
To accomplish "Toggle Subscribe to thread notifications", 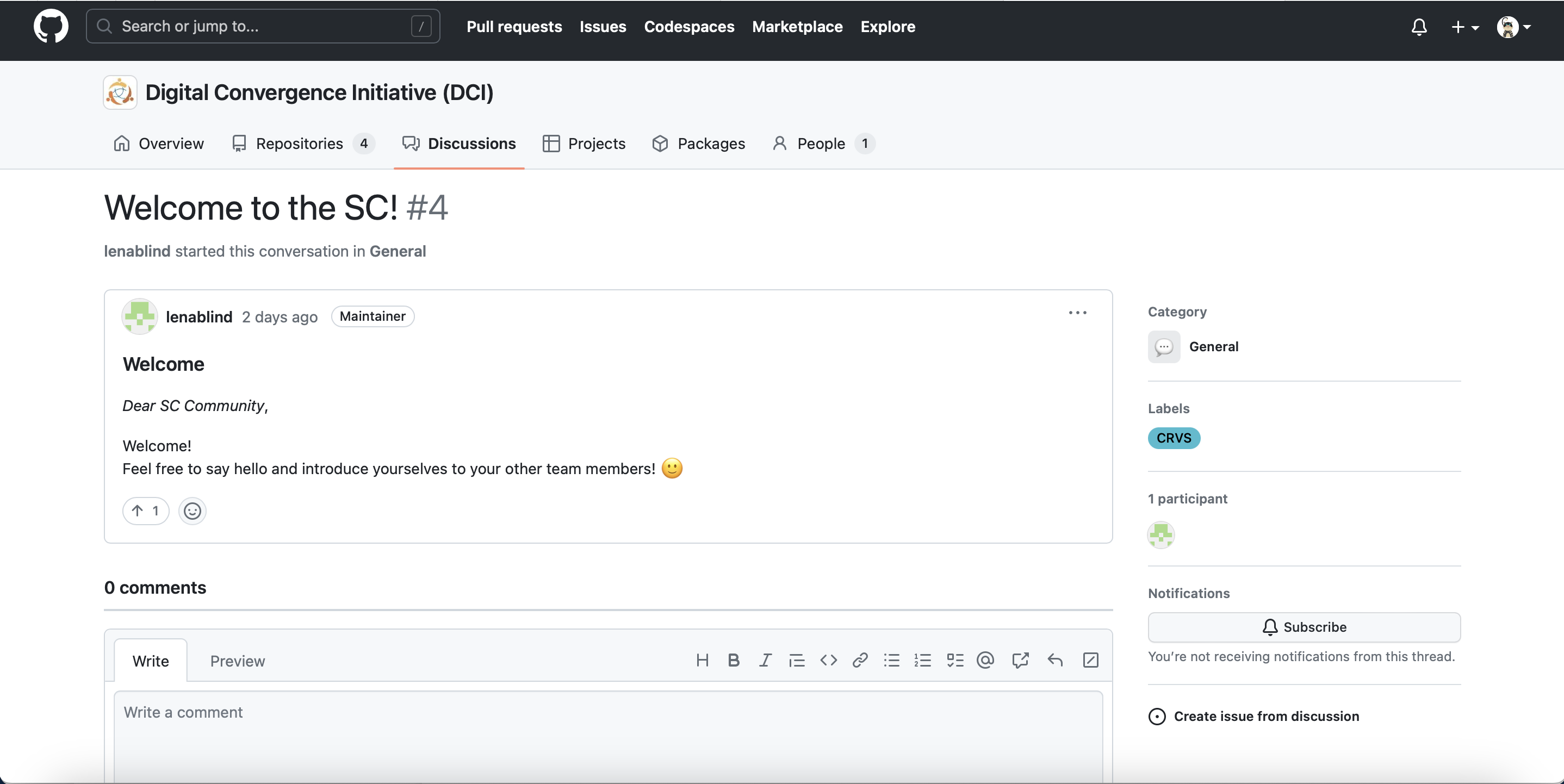I will pos(1304,627).
